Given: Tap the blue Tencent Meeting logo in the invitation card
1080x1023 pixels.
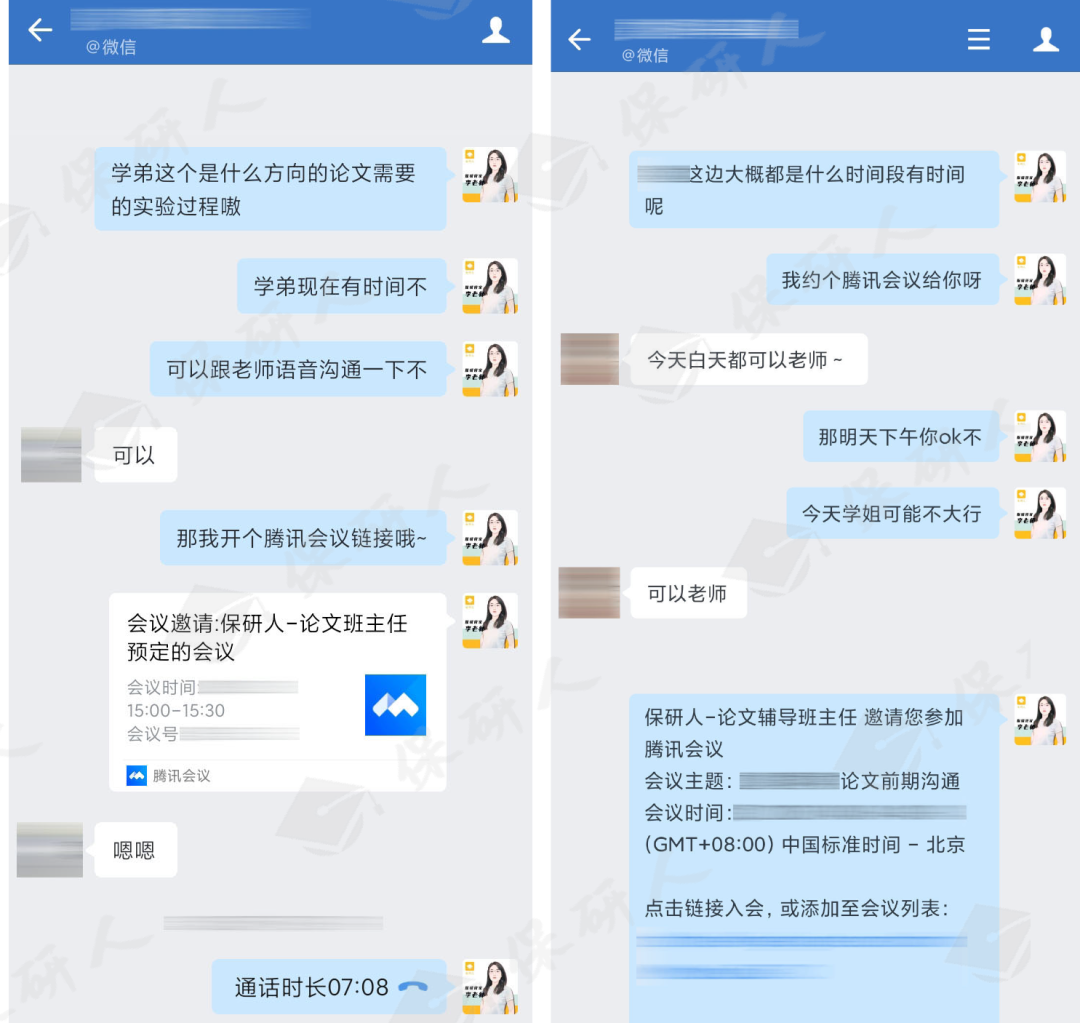Looking at the screenshot, I should [x=395, y=705].
